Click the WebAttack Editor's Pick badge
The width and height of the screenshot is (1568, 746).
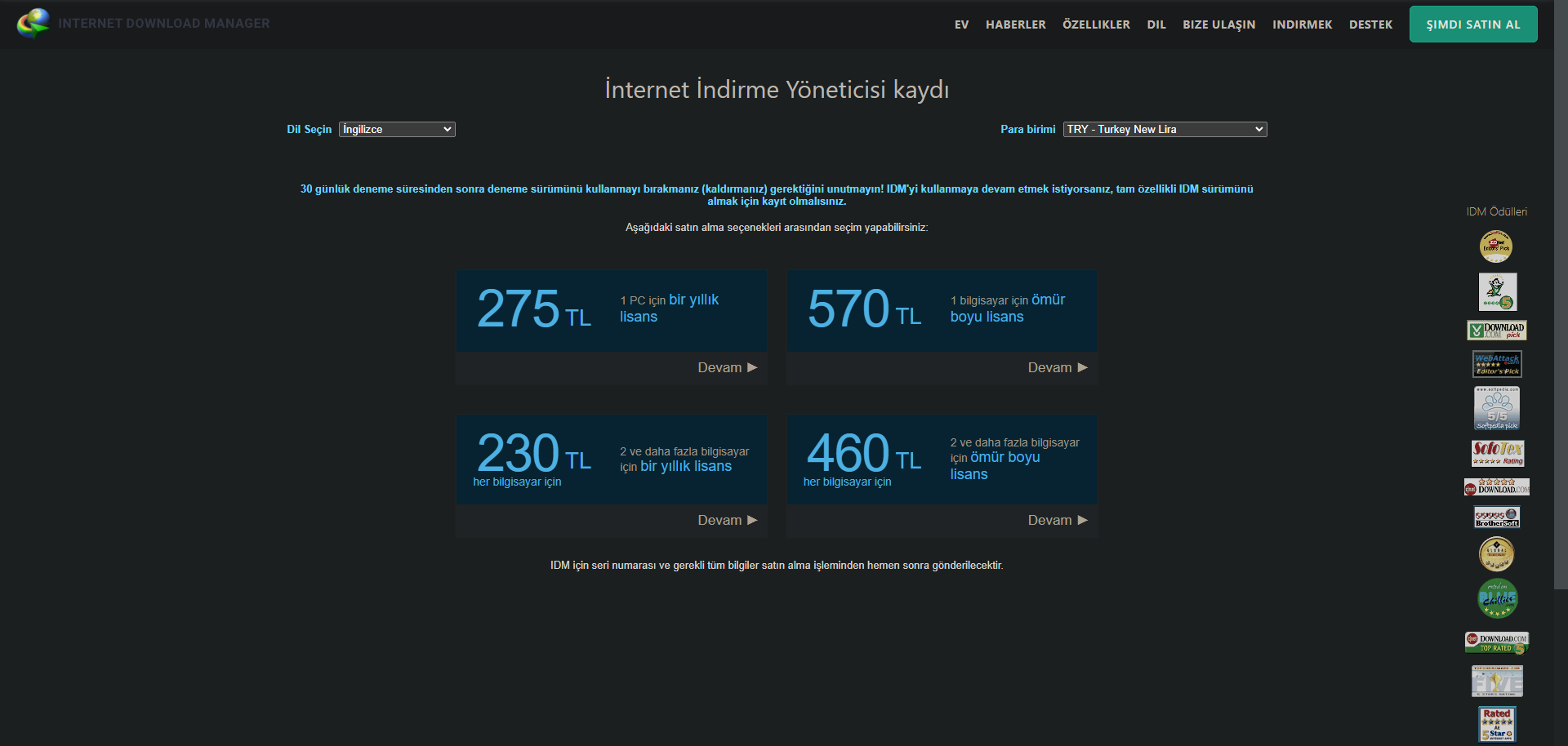(1497, 364)
